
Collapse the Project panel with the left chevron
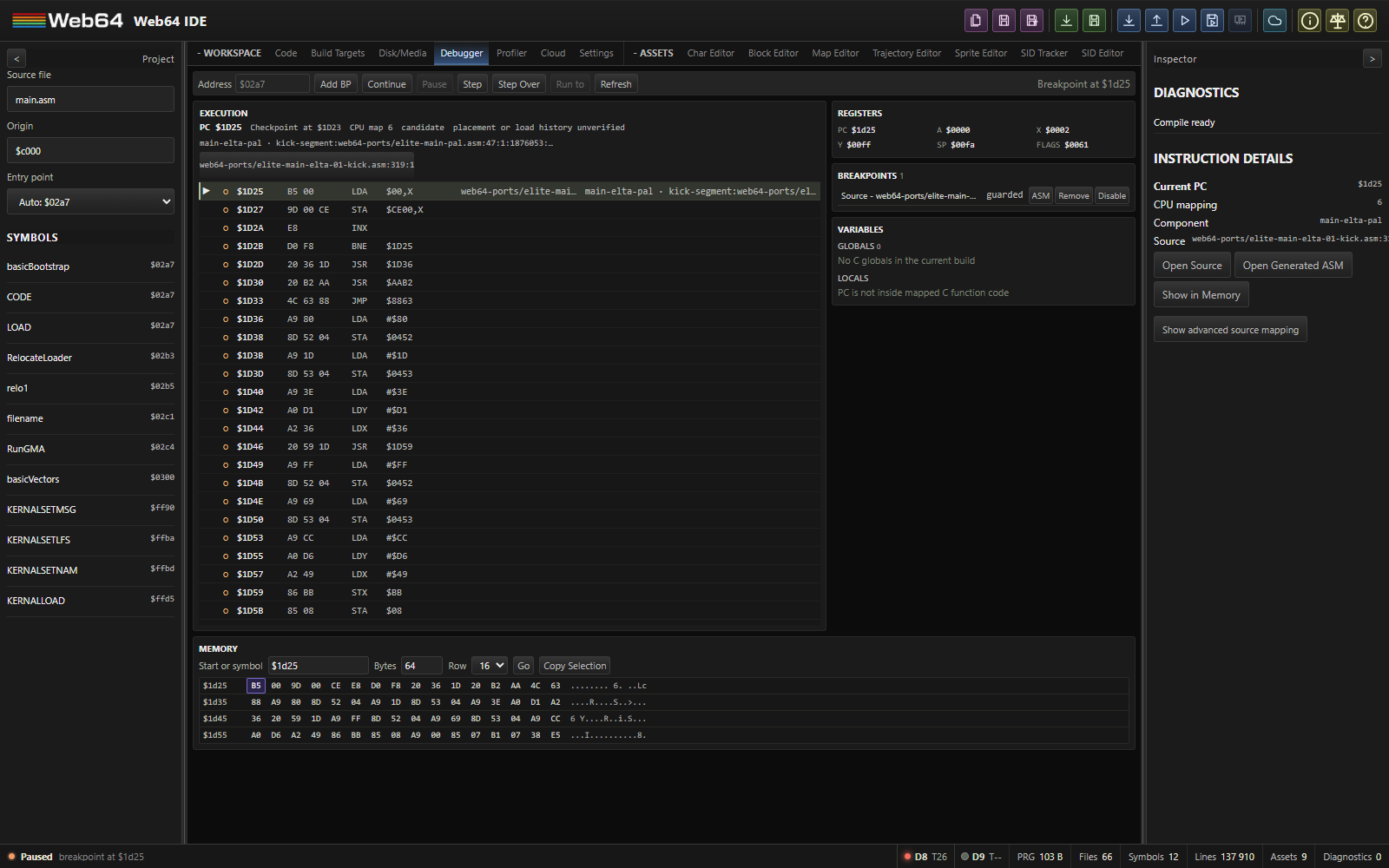(x=16, y=58)
